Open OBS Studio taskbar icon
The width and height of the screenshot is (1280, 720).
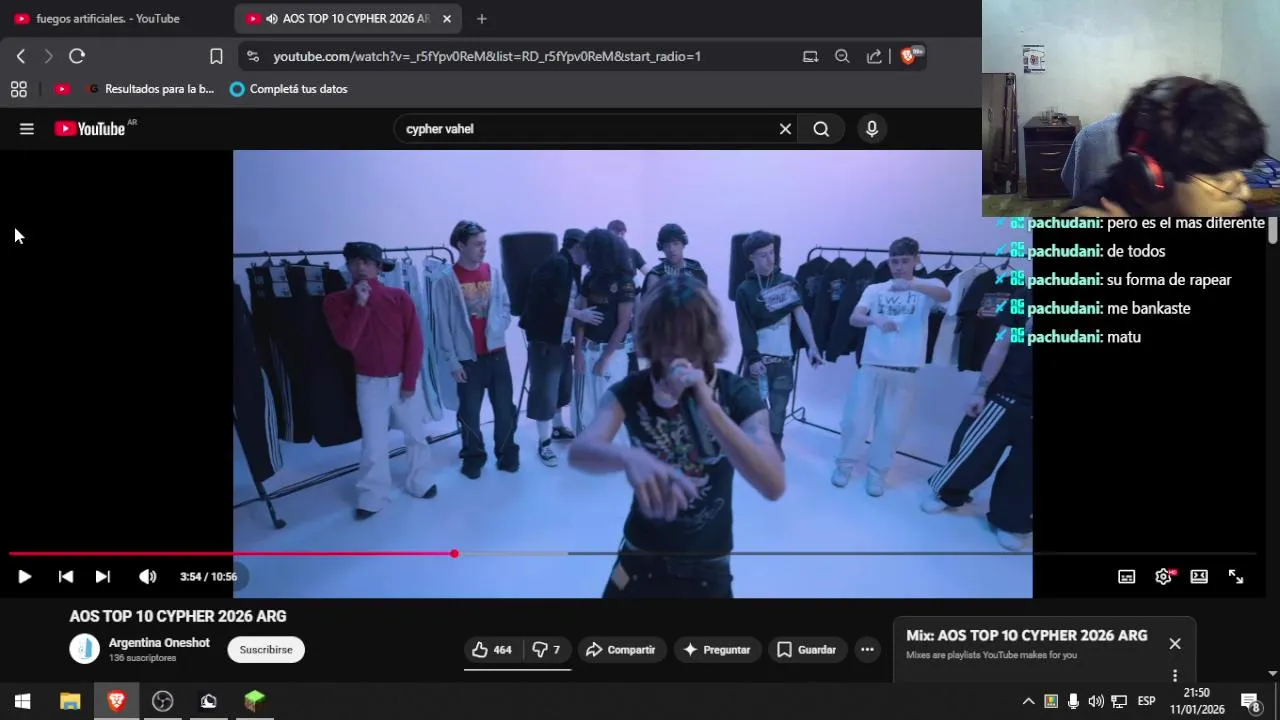tap(162, 701)
